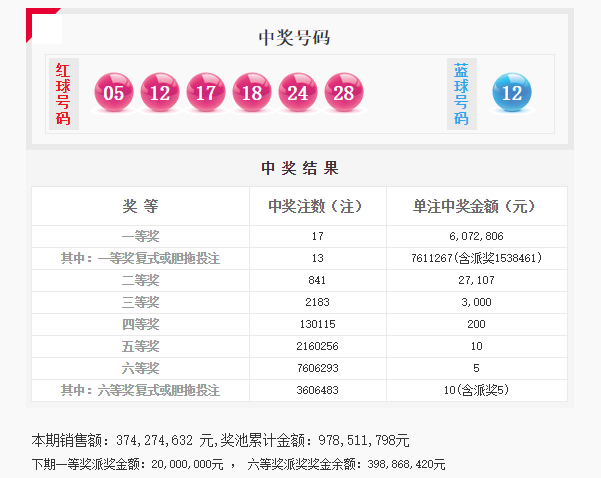Click the 奖等 column header
This screenshot has width=601, height=478.
coord(140,206)
